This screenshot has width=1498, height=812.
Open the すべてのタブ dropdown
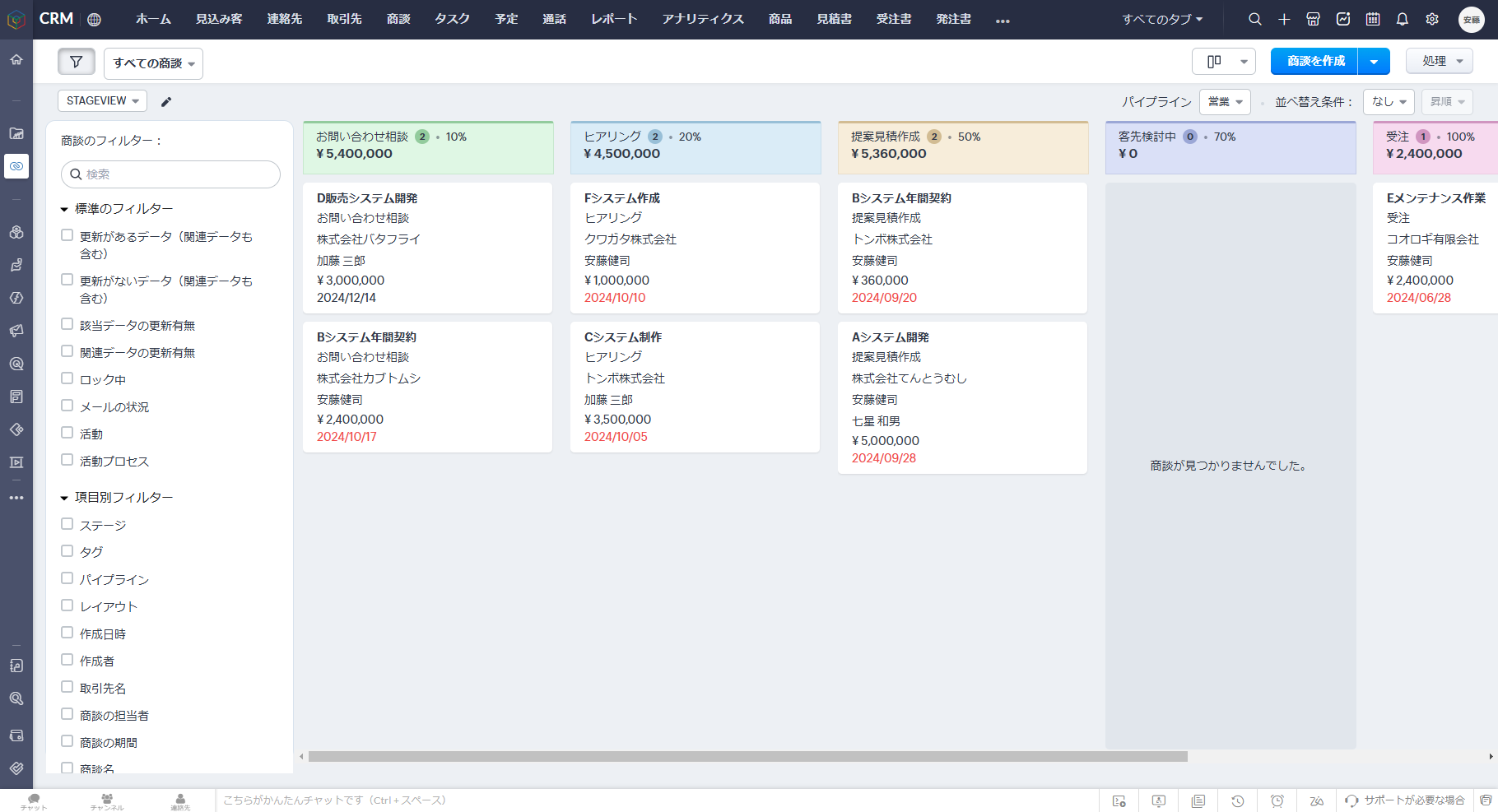coord(1162,20)
